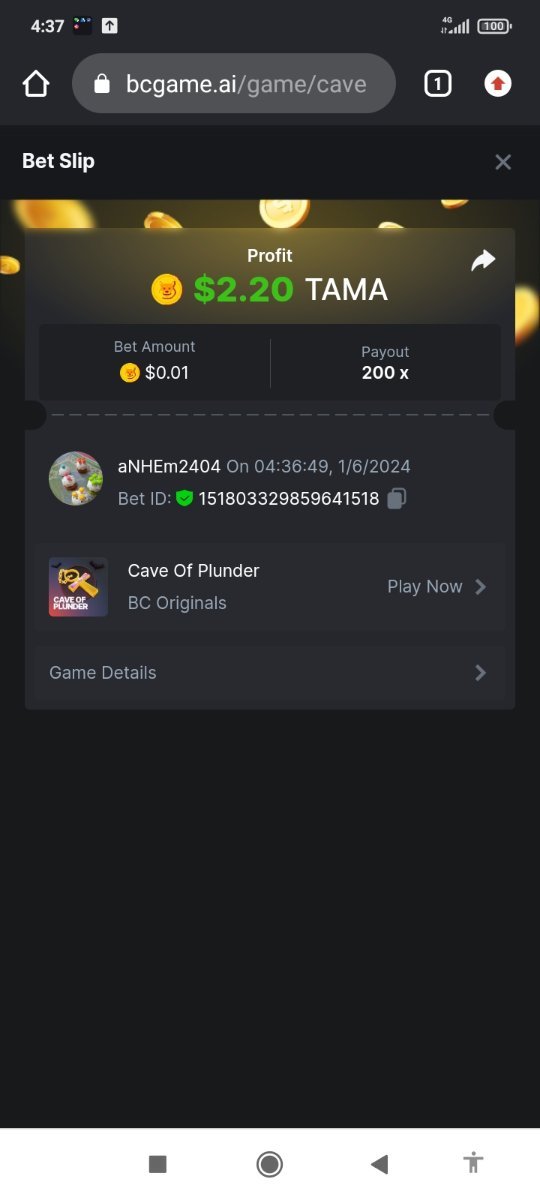Image resolution: width=540 pixels, height=1200 pixels.
Task: Tap the Android accessibility button
Action: click(474, 1163)
